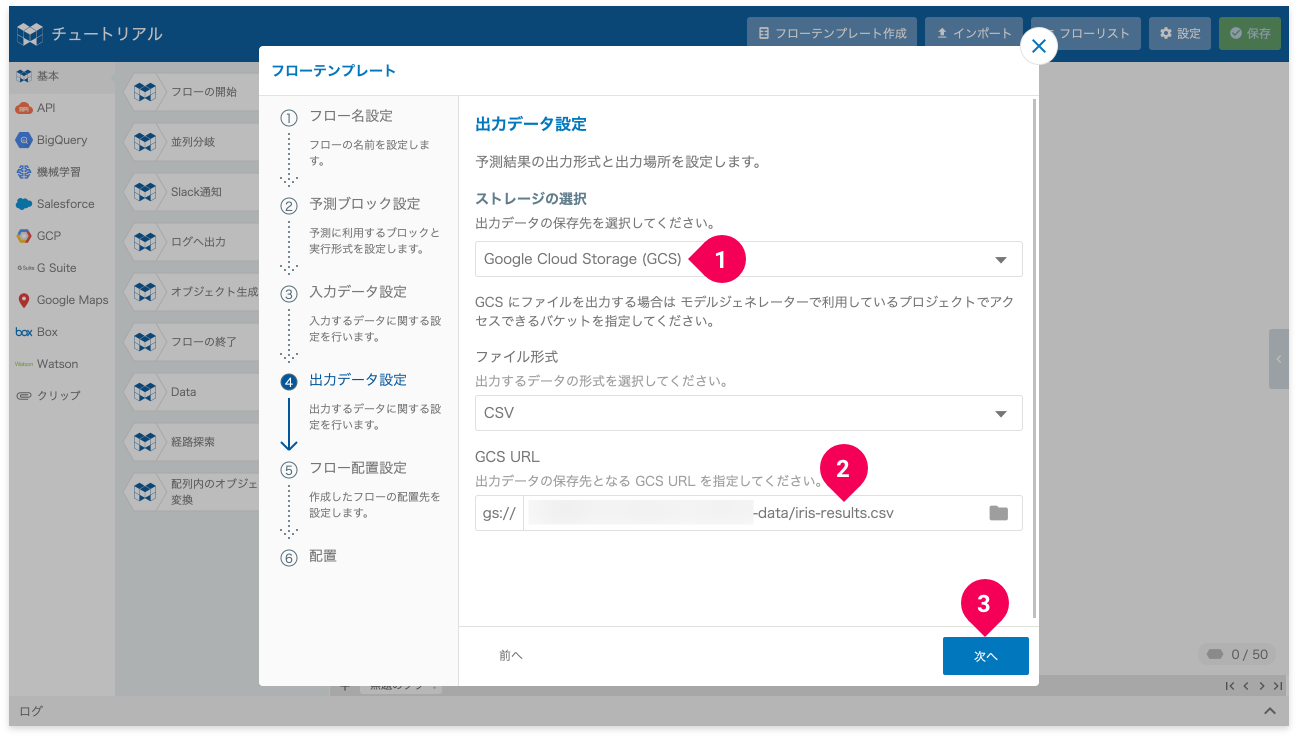Pick the フローの終了 block

pyautogui.click(x=193, y=342)
